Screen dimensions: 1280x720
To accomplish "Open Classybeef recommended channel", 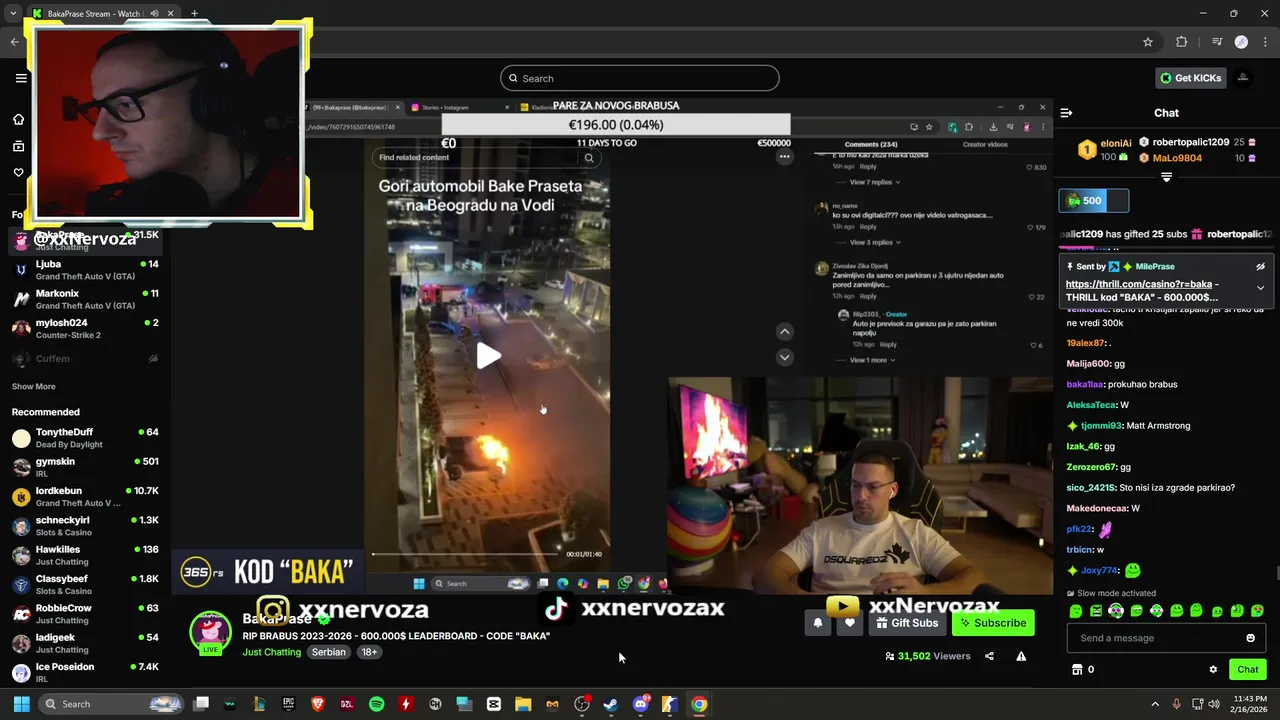I will [85, 584].
